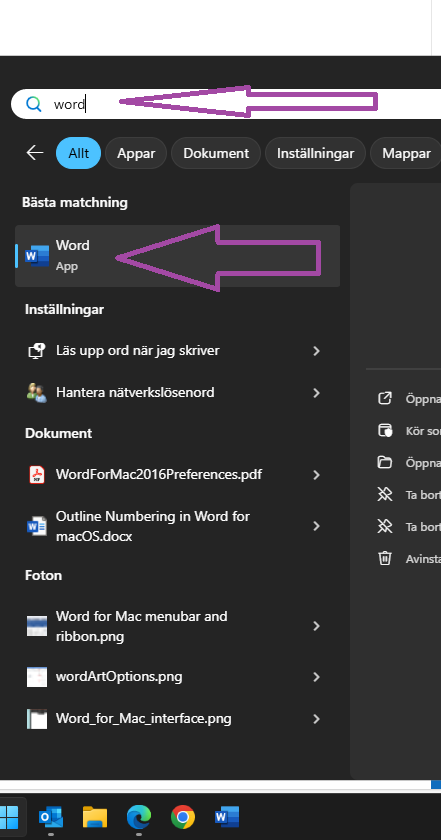Screen dimensions: 441x840
Task: Click the users icon beside 'Hantera nätverkslösenord'
Action: 36,393
